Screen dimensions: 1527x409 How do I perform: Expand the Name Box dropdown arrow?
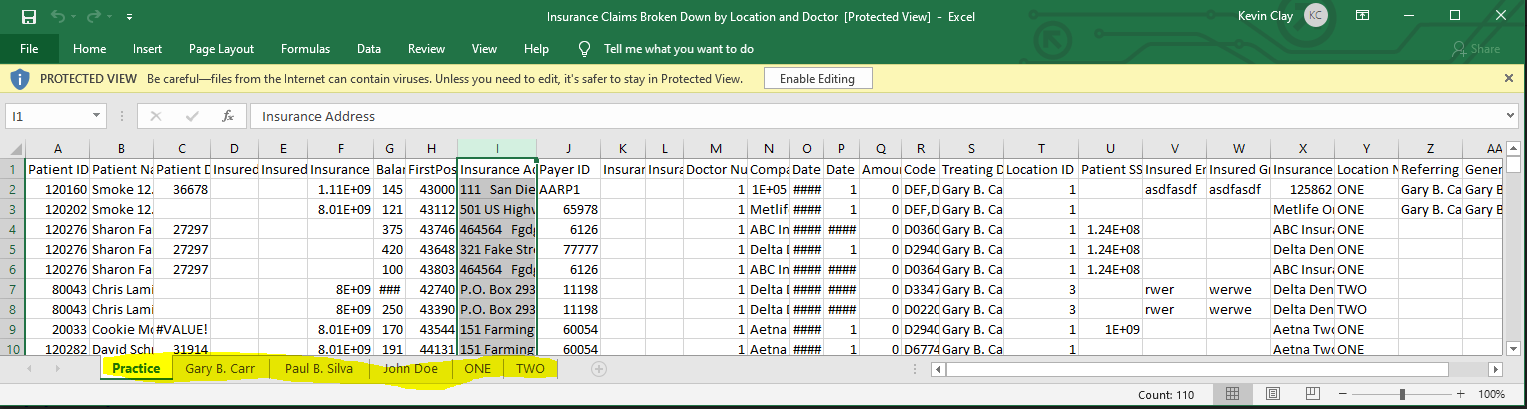(x=96, y=116)
